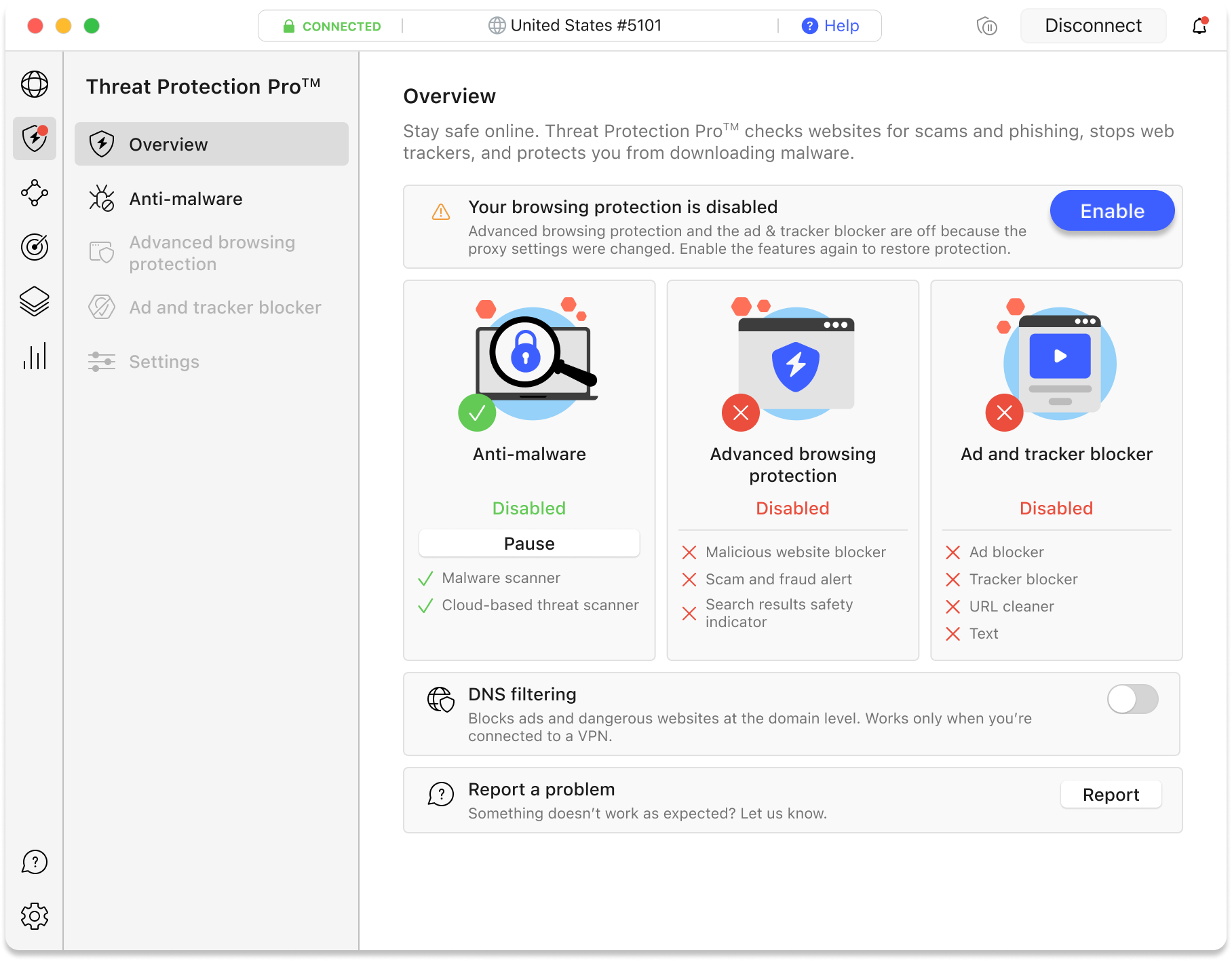This screenshot has width=1232, height=961.
Task: Click the Report button
Action: [x=1111, y=795]
